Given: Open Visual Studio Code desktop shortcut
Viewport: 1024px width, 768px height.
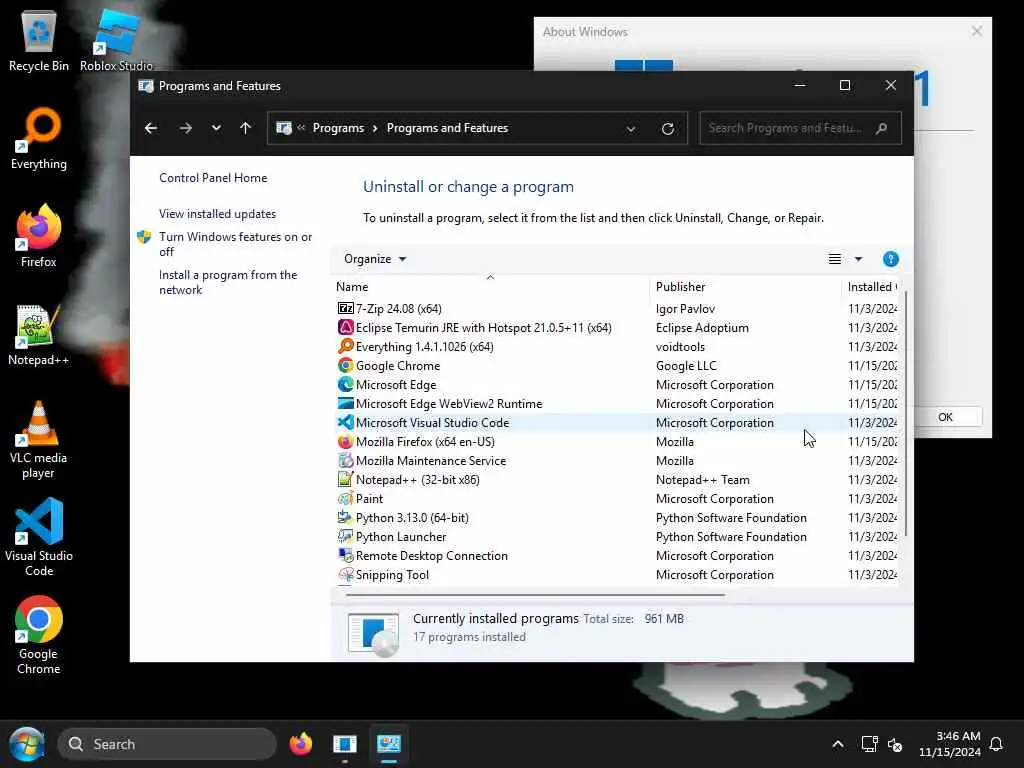Looking at the screenshot, I should (x=39, y=537).
